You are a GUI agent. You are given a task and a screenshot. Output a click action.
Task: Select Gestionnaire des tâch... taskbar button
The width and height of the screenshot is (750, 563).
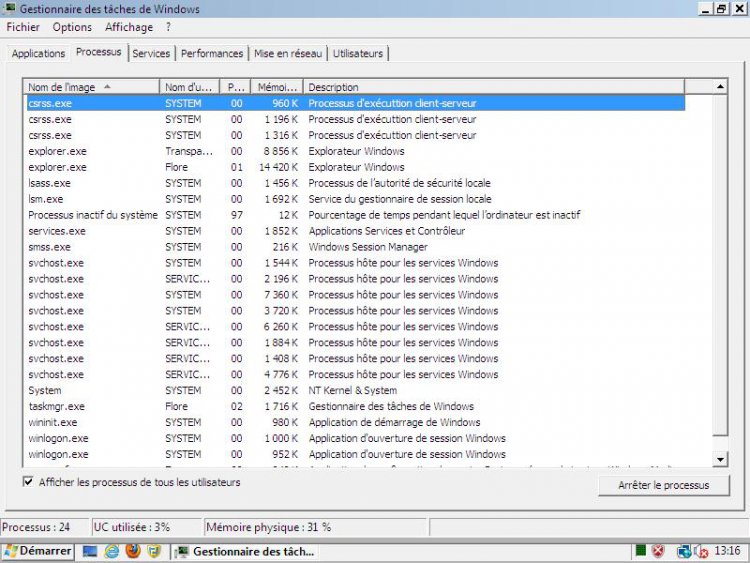coord(246,552)
